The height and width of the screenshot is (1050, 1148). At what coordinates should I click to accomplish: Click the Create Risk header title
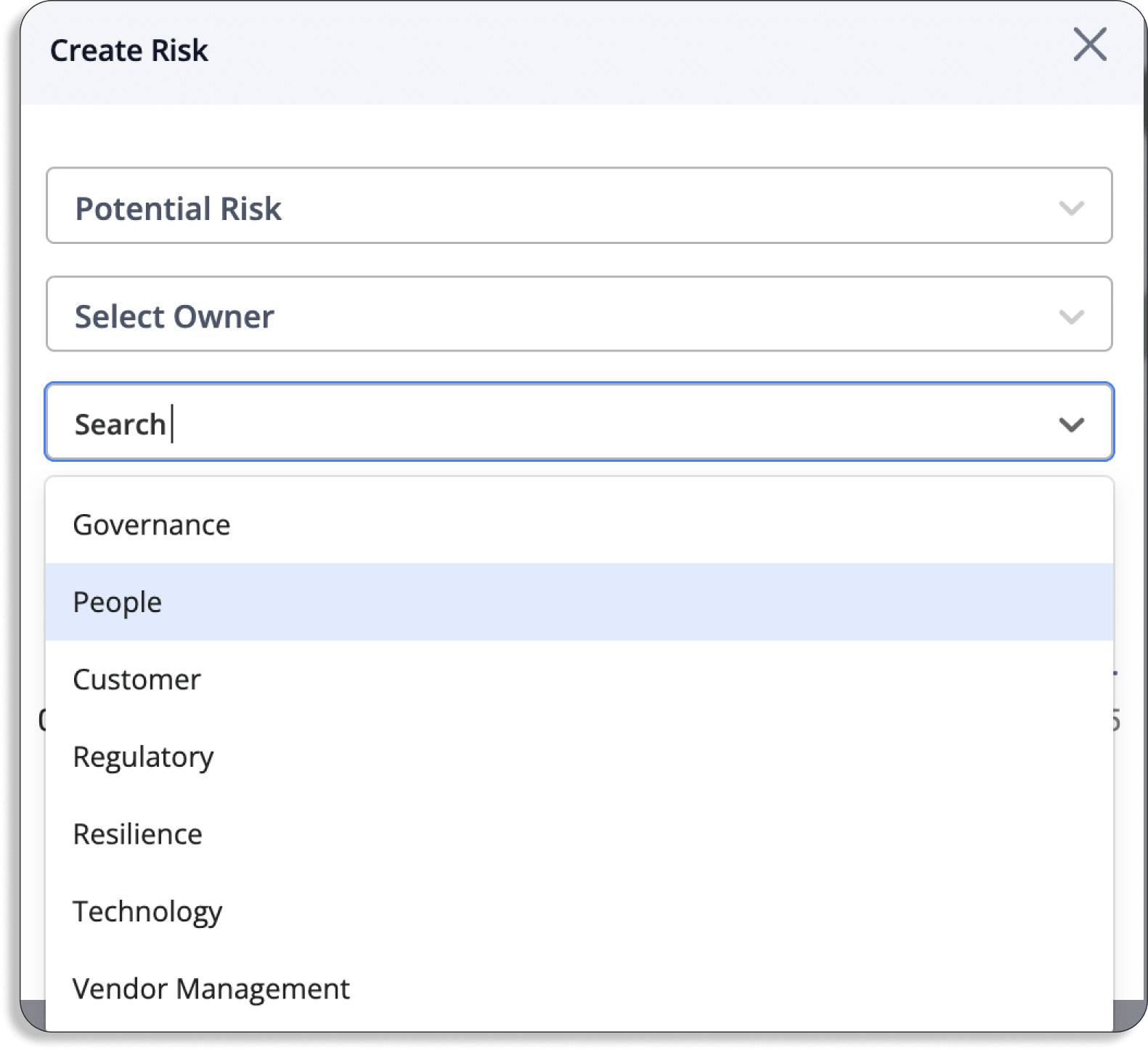click(129, 51)
